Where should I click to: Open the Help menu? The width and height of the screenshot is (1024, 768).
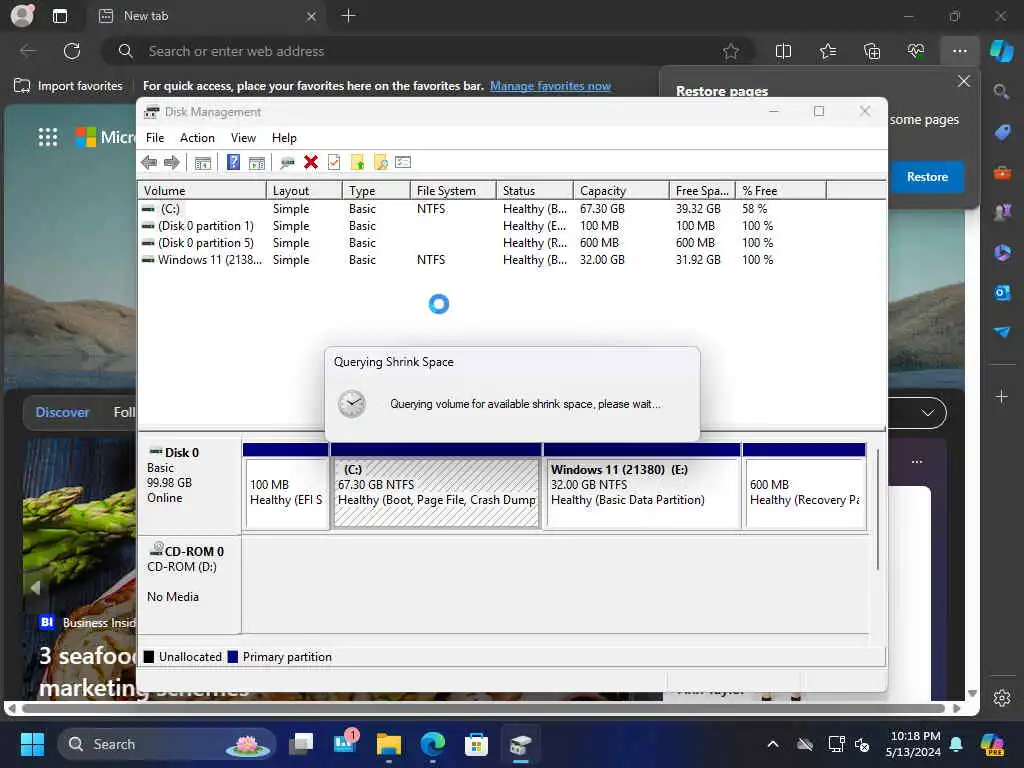tap(284, 138)
